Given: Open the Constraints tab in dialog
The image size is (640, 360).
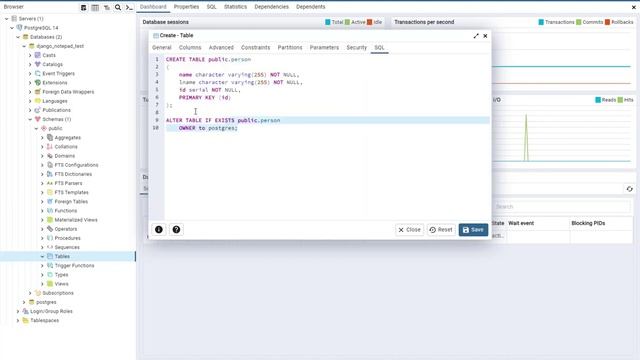Looking at the screenshot, I should 256,48.
